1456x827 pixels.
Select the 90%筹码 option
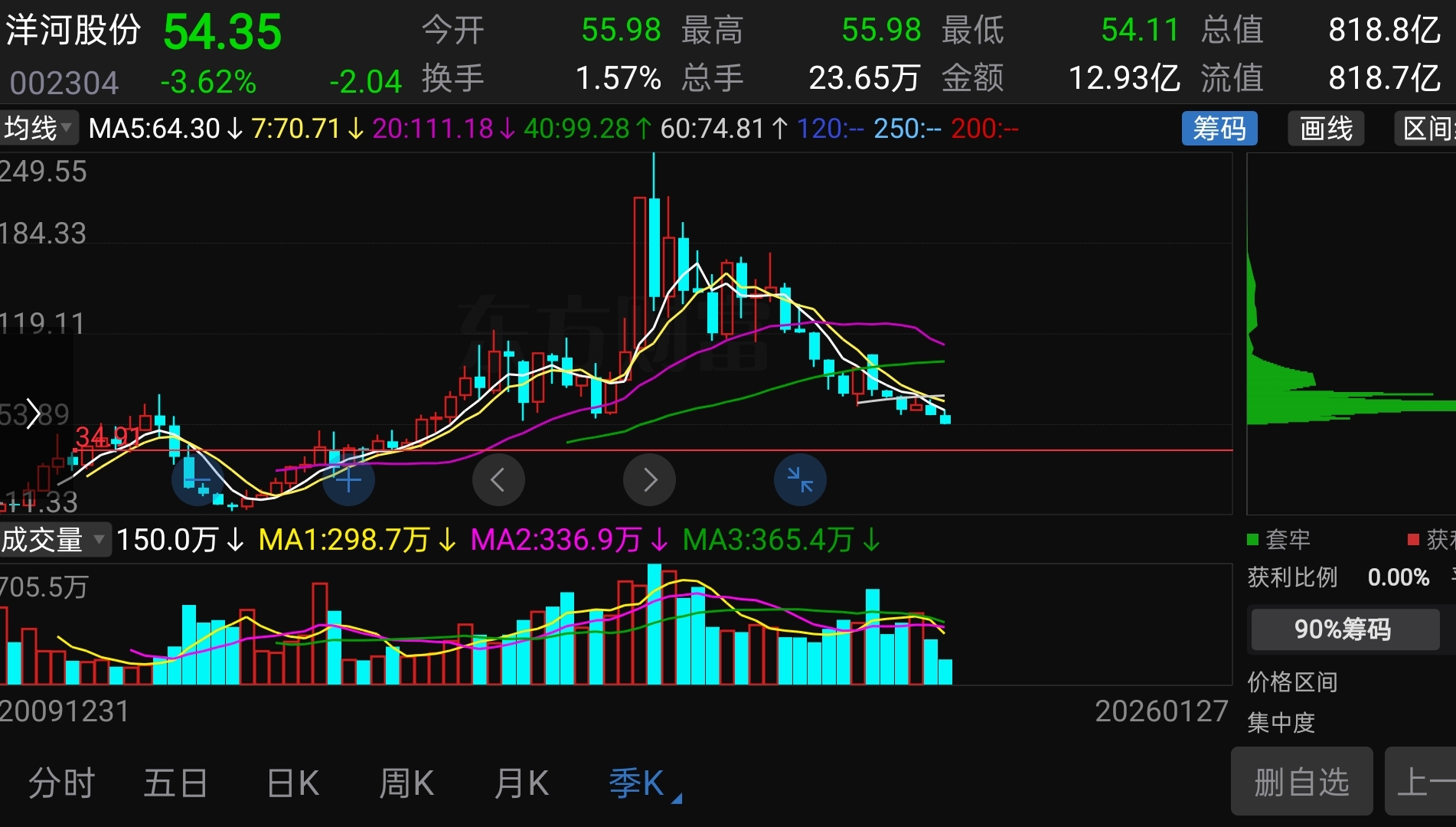coord(1343,629)
